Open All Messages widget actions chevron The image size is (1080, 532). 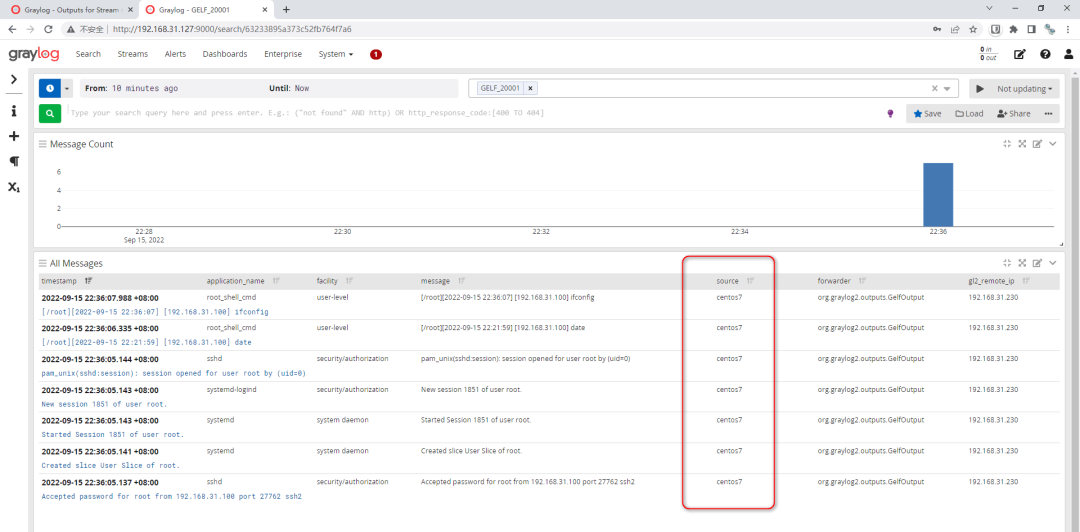click(1052, 263)
